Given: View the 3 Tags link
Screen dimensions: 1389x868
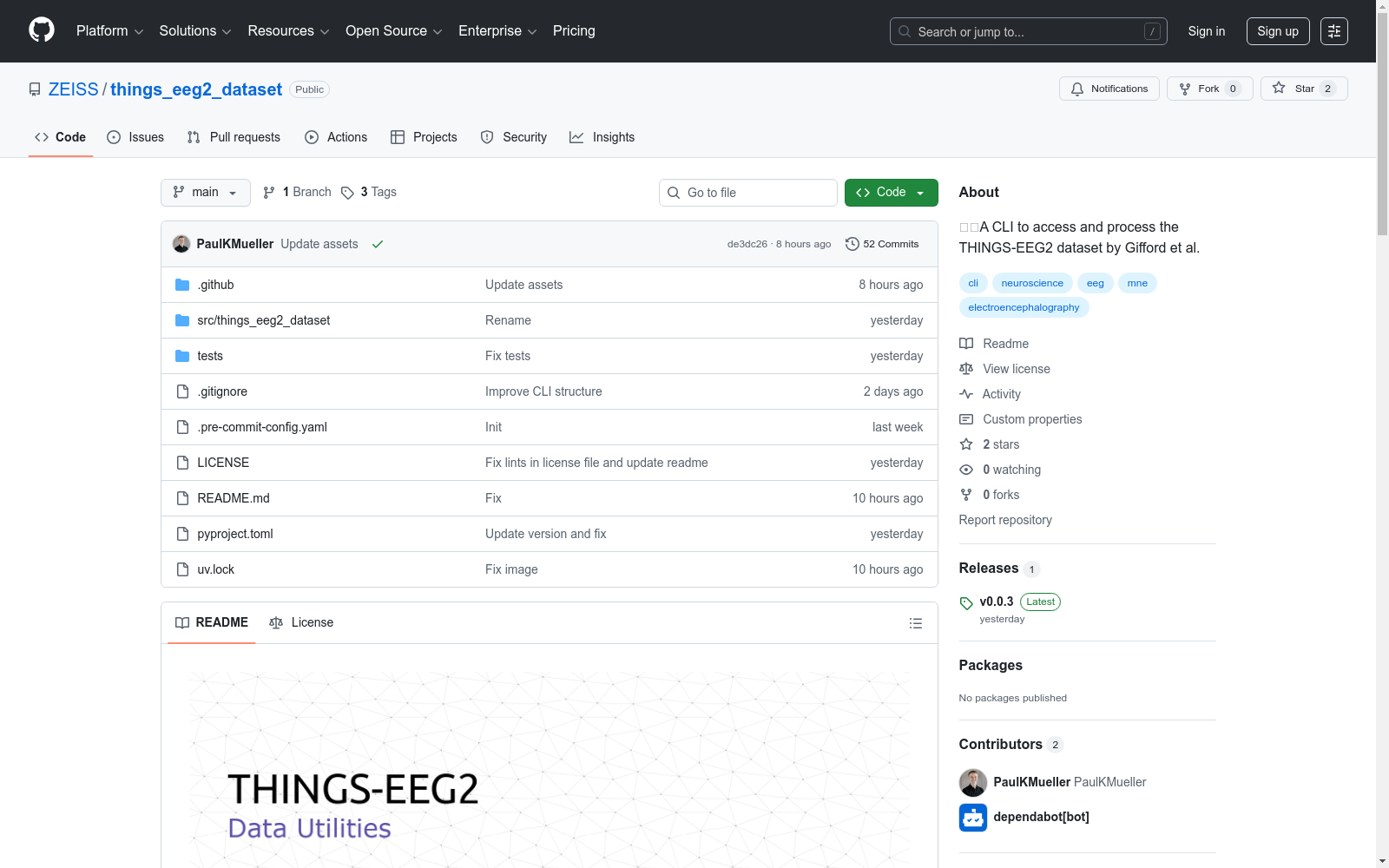Looking at the screenshot, I should tap(369, 192).
